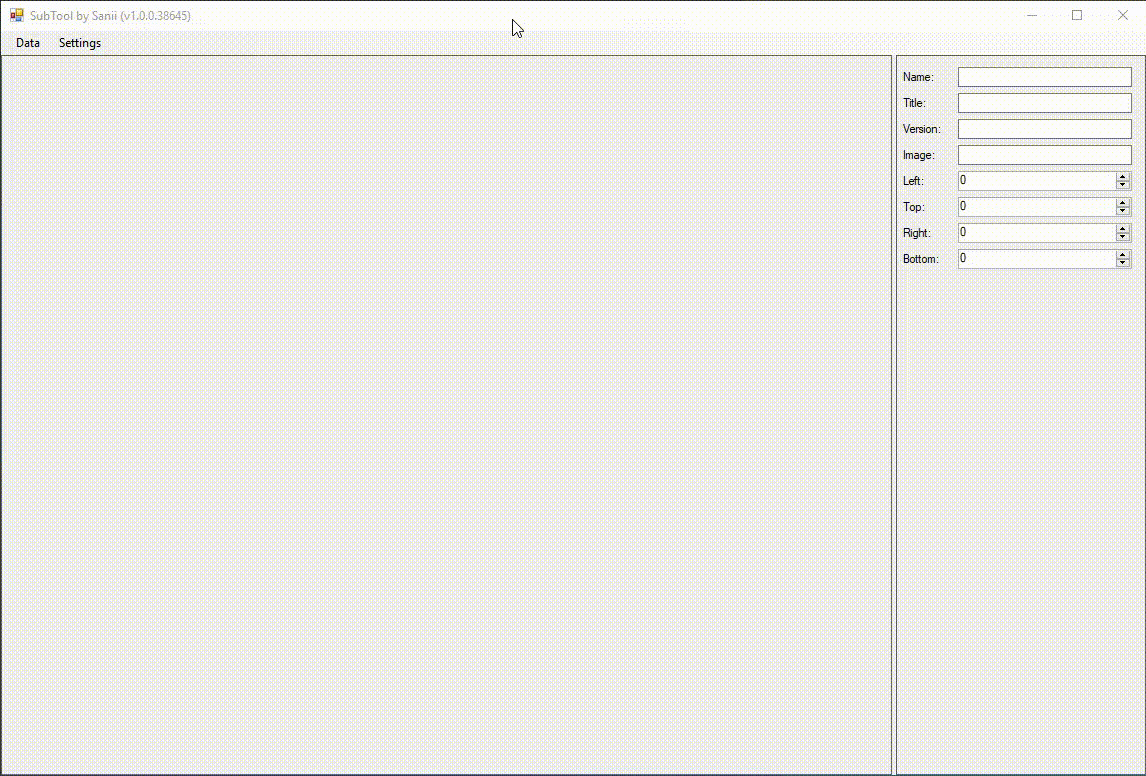This screenshot has height=776, width=1146.
Task: Lower the Right value with its down arrow
Action: point(1123,237)
